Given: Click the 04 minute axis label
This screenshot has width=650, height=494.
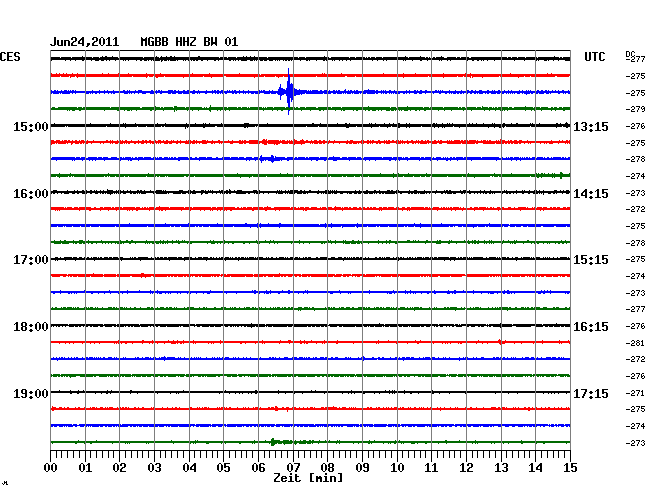Looking at the screenshot, I should [x=189, y=467].
